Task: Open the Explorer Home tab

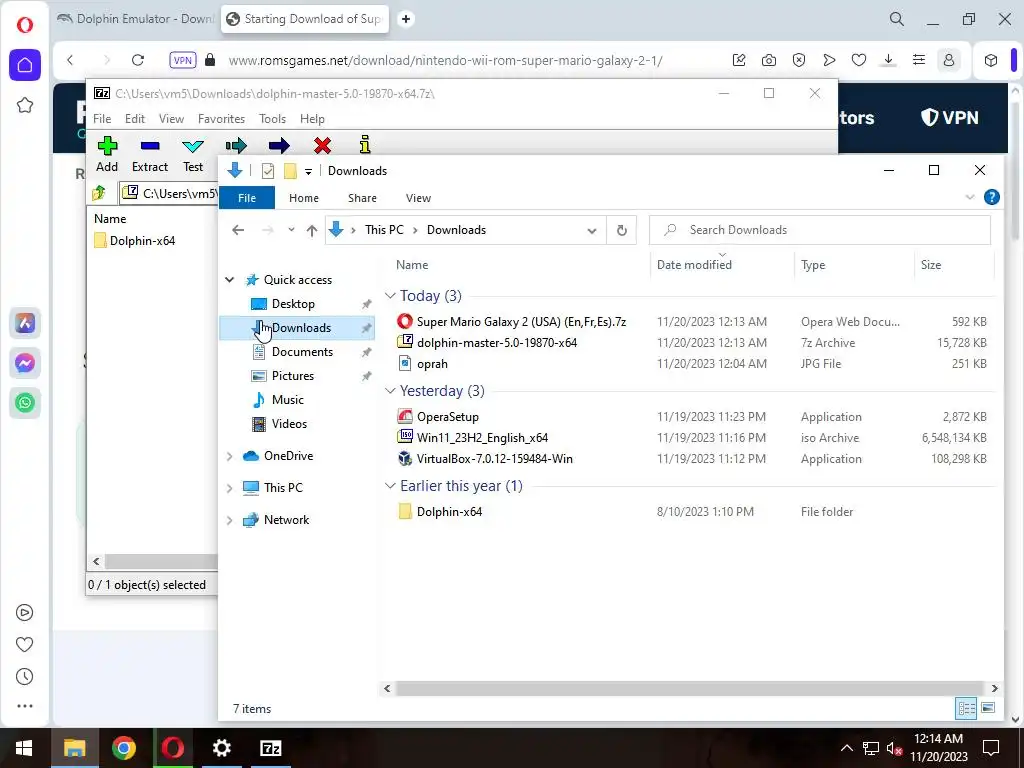Action: click(304, 198)
